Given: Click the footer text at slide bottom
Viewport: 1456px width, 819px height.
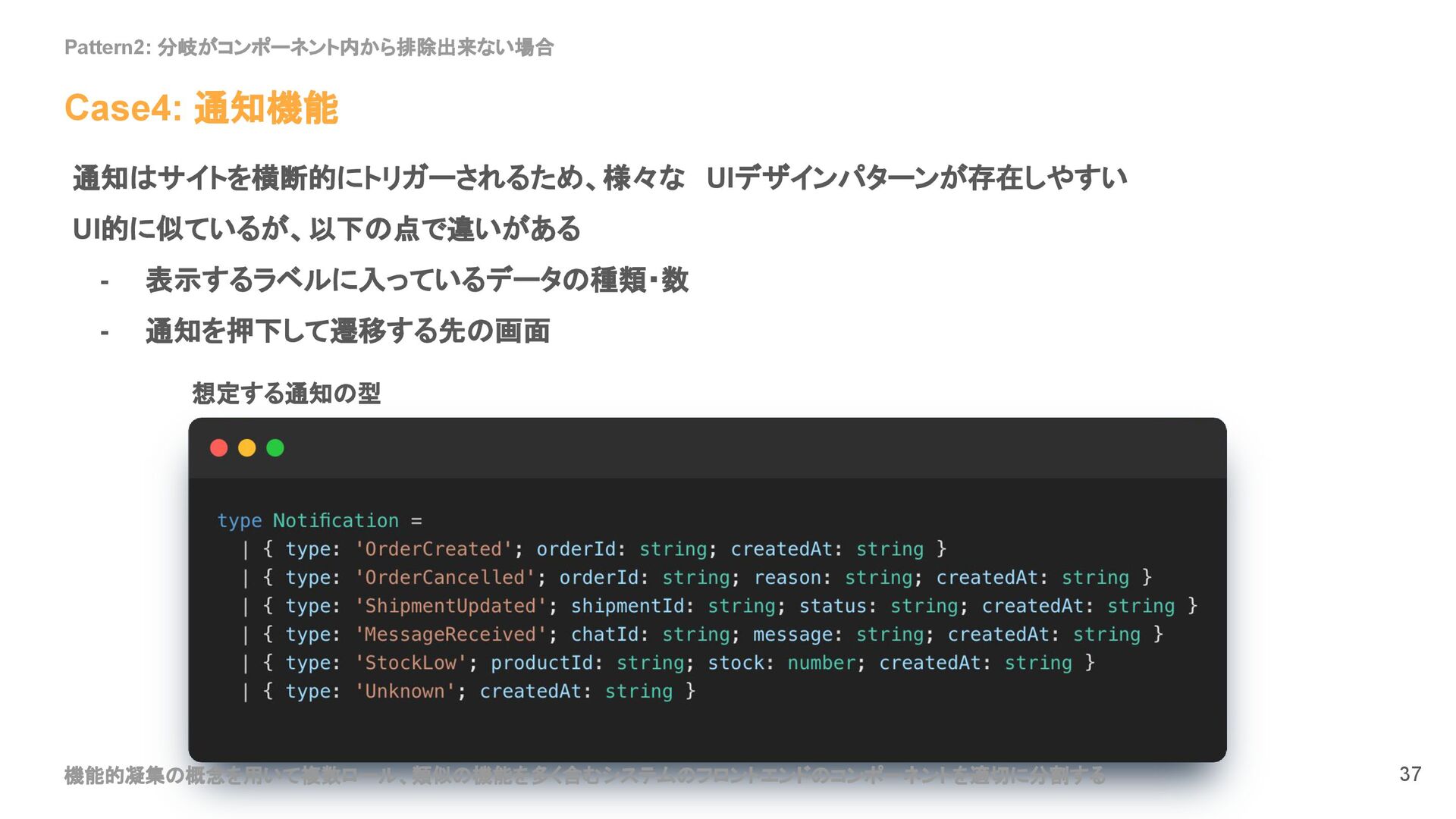Looking at the screenshot, I should (x=584, y=775).
